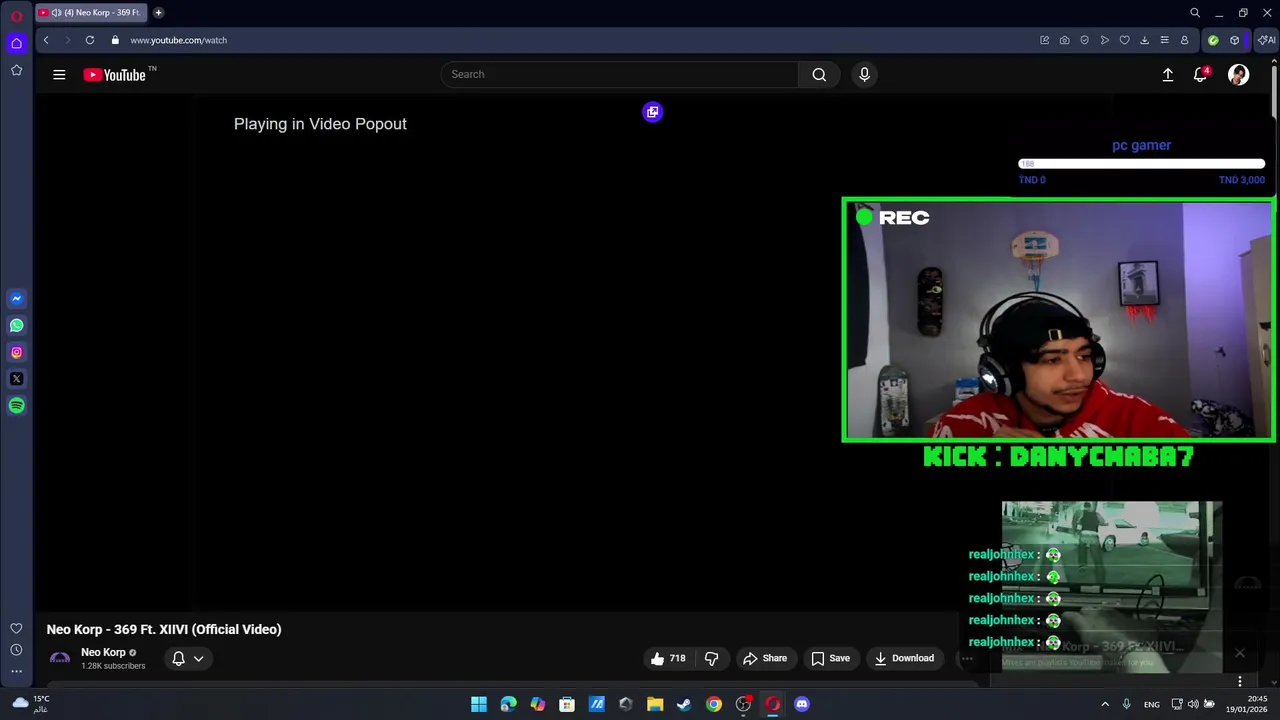1280x720 pixels.
Task: Bookmark page with toolbar heart icon
Action: click(1124, 40)
